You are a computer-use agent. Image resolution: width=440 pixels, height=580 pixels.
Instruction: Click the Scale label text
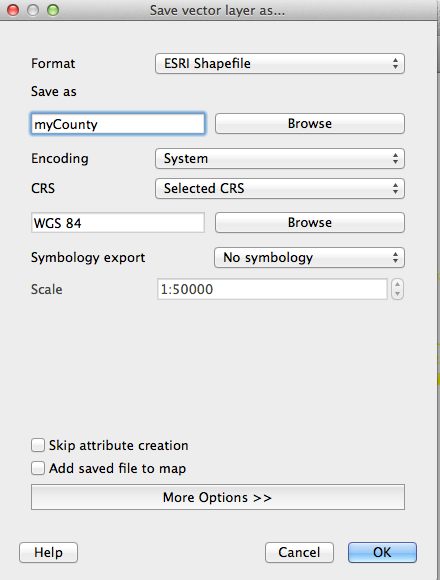[47, 289]
